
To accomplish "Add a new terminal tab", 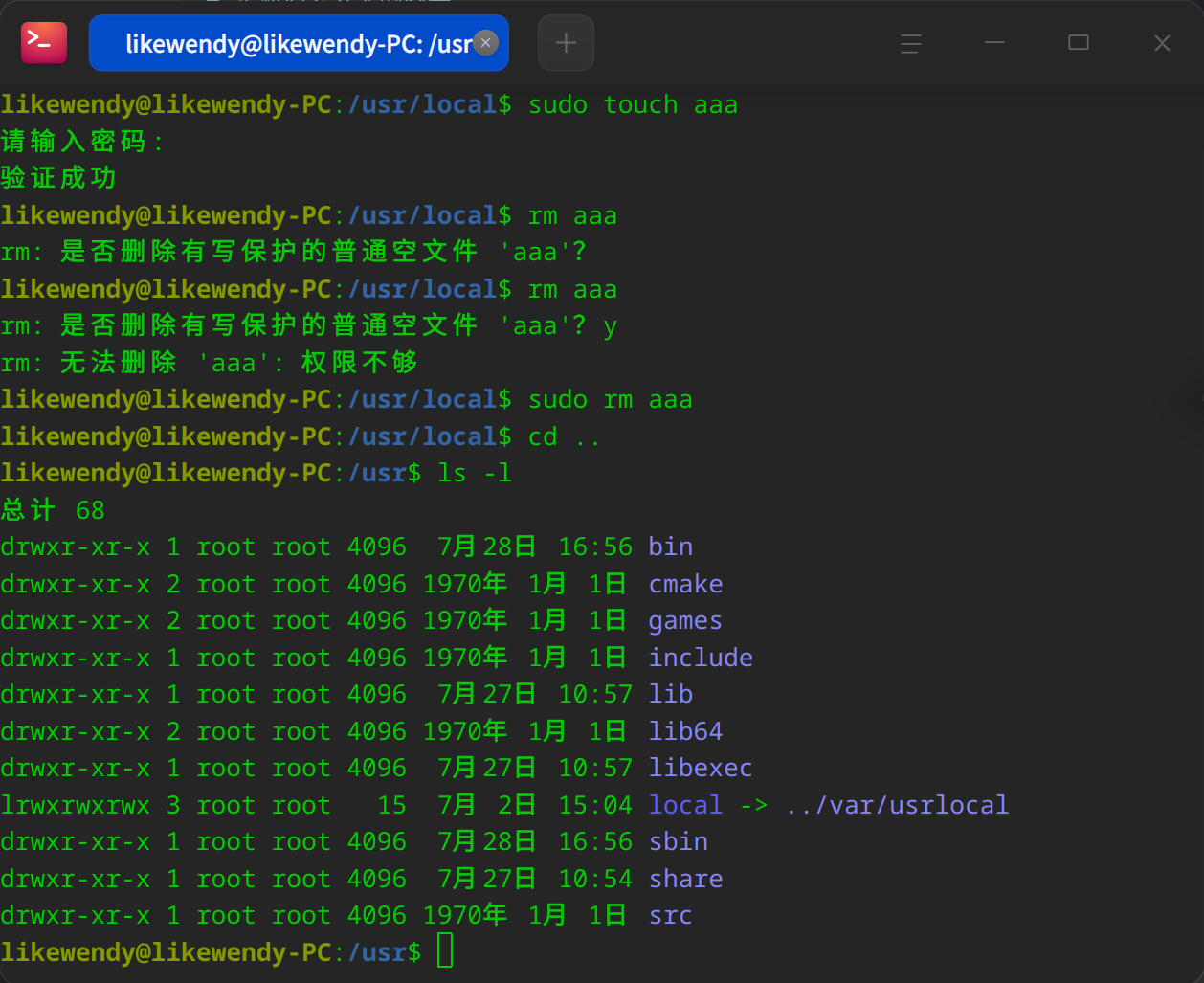I will 566,43.
